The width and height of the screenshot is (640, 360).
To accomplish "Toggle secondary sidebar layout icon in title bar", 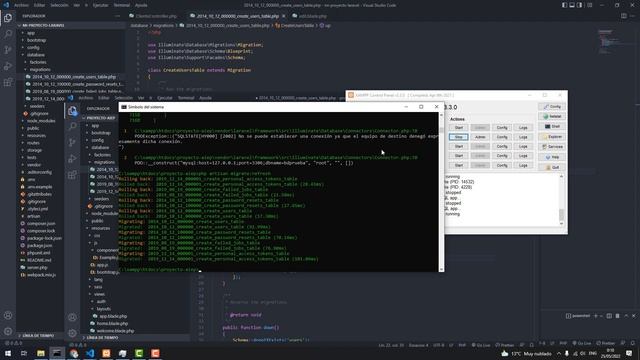I will [580, 5].
